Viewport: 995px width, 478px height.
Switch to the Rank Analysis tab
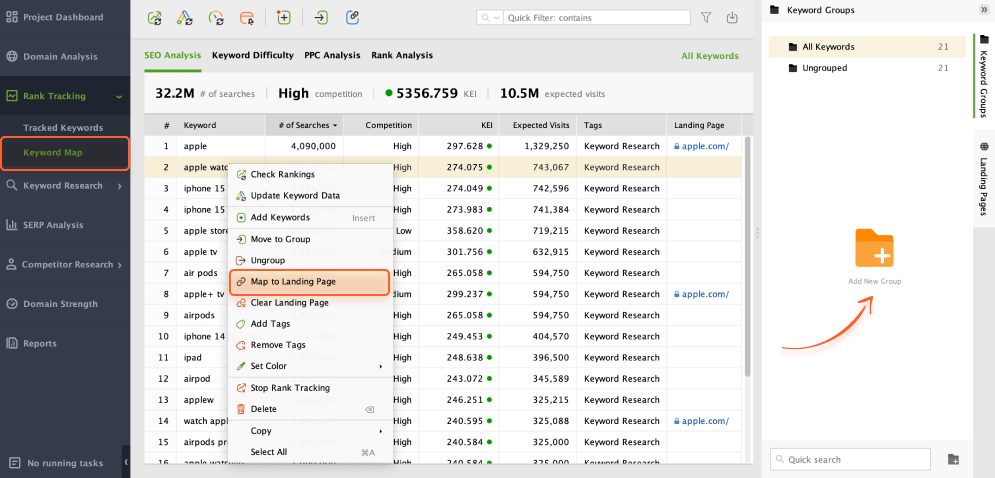tap(402, 55)
